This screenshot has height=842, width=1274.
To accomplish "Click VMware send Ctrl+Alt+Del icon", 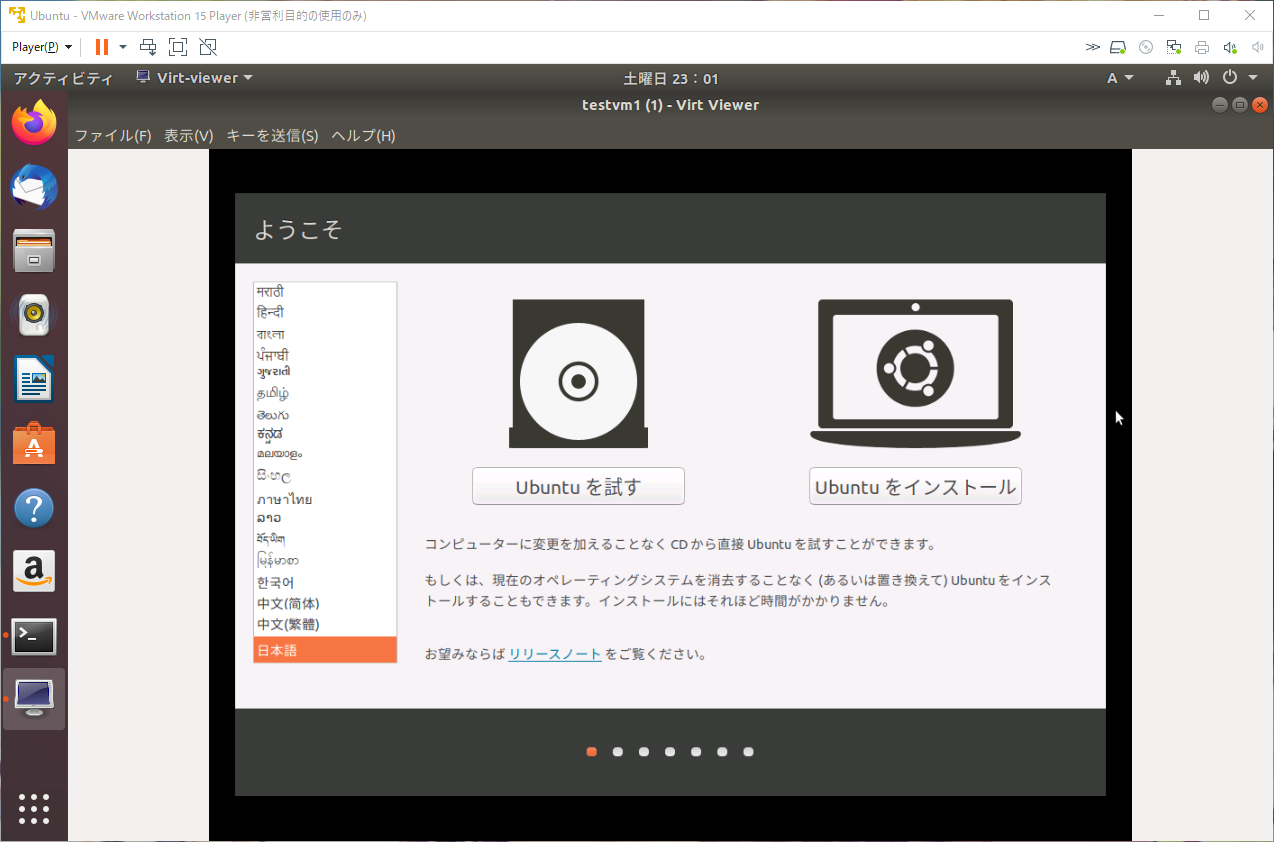I will (x=148, y=47).
